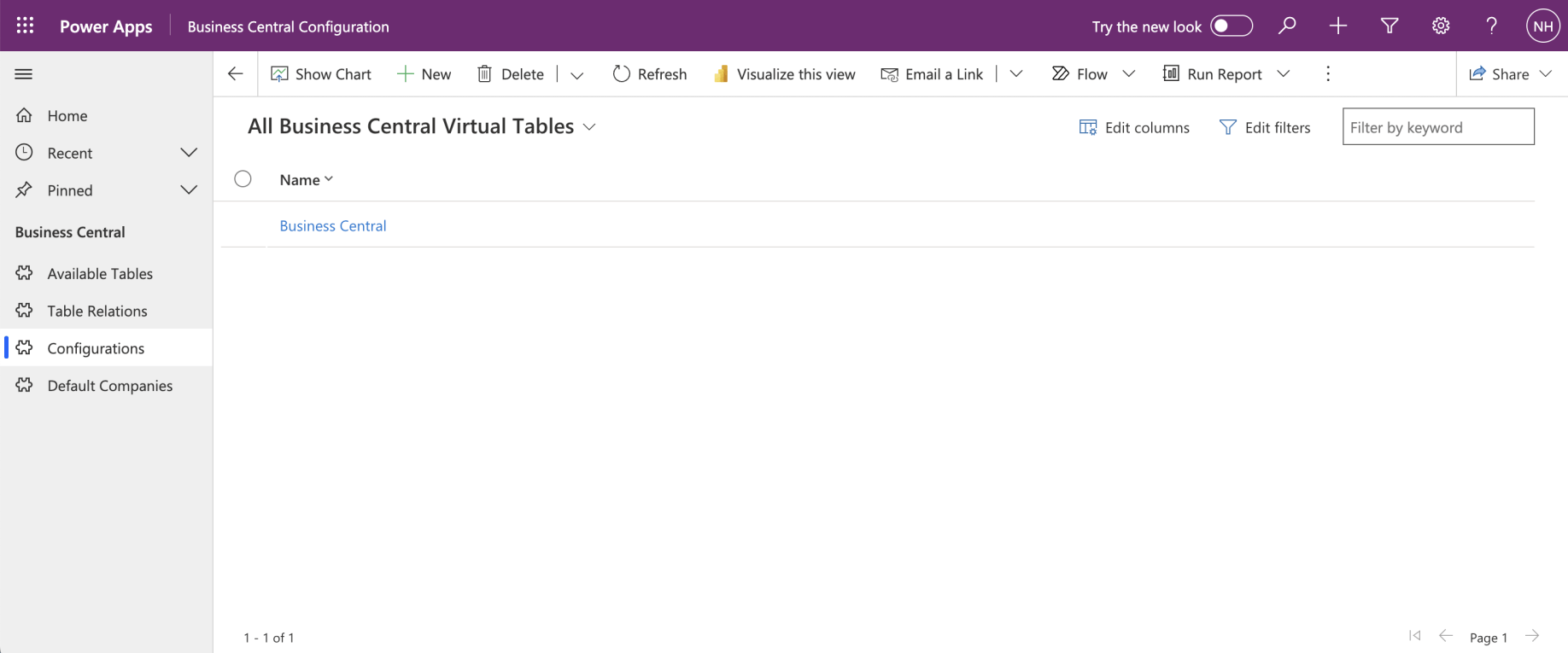The width and height of the screenshot is (1568, 653).
Task: Navigate to Default Companies
Action: click(109, 386)
